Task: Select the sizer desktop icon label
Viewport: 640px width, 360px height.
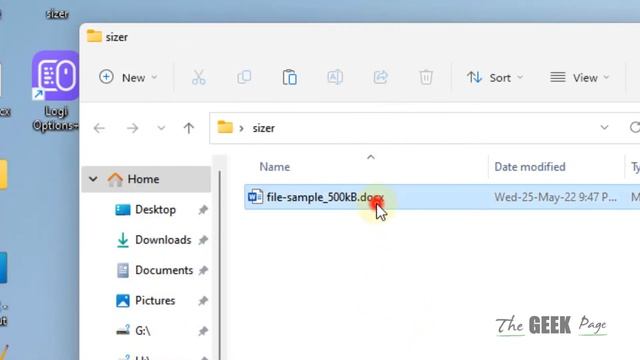Action: 57,14
